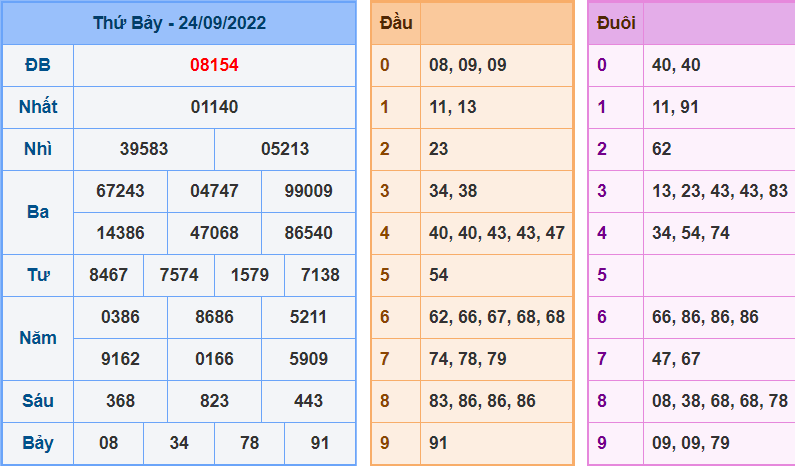Select Ba prize number 86540
This screenshot has width=795, height=466.
point(309,233)
